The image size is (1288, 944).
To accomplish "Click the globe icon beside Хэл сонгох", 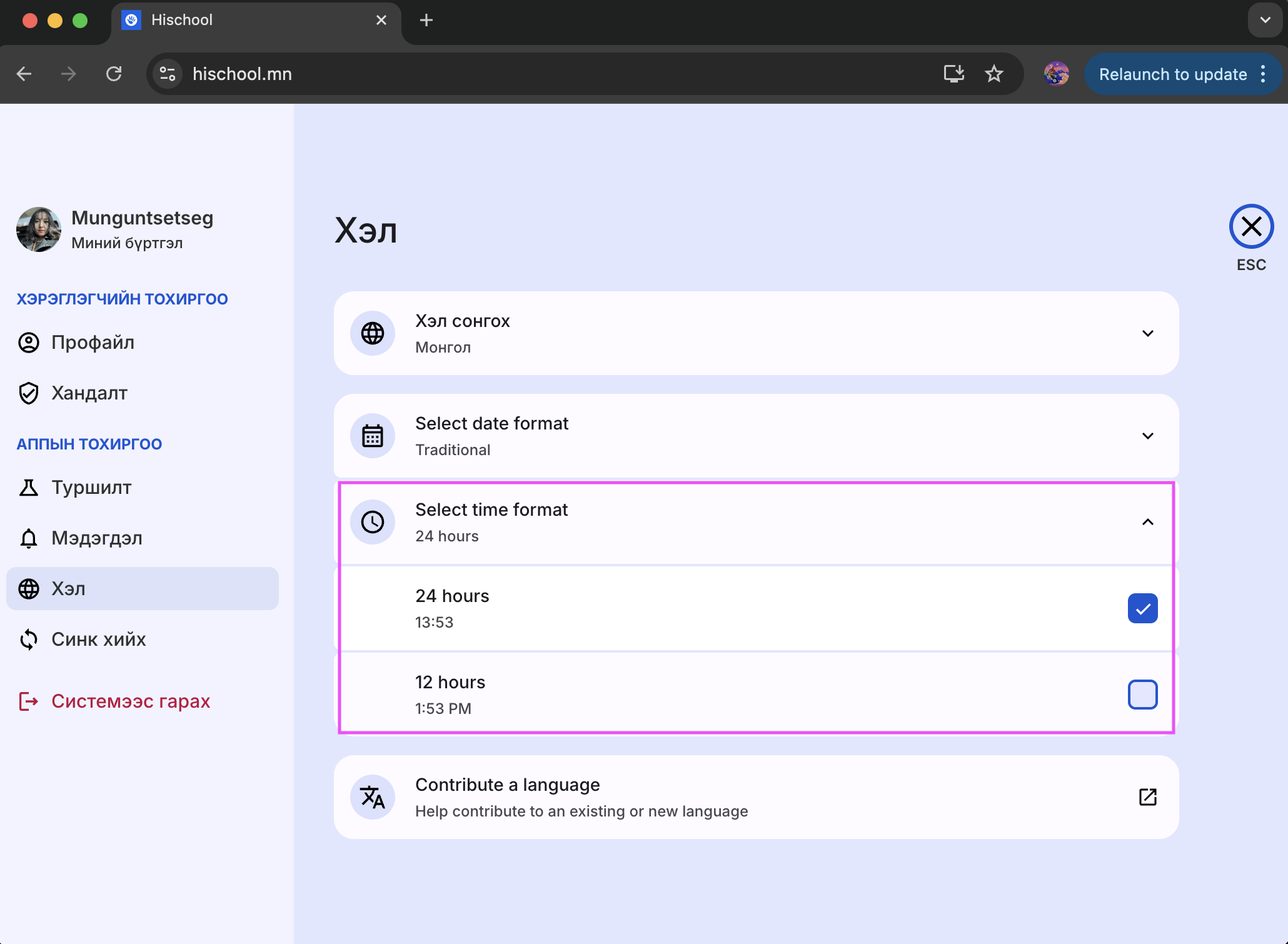I will click(x=373, y=333).
